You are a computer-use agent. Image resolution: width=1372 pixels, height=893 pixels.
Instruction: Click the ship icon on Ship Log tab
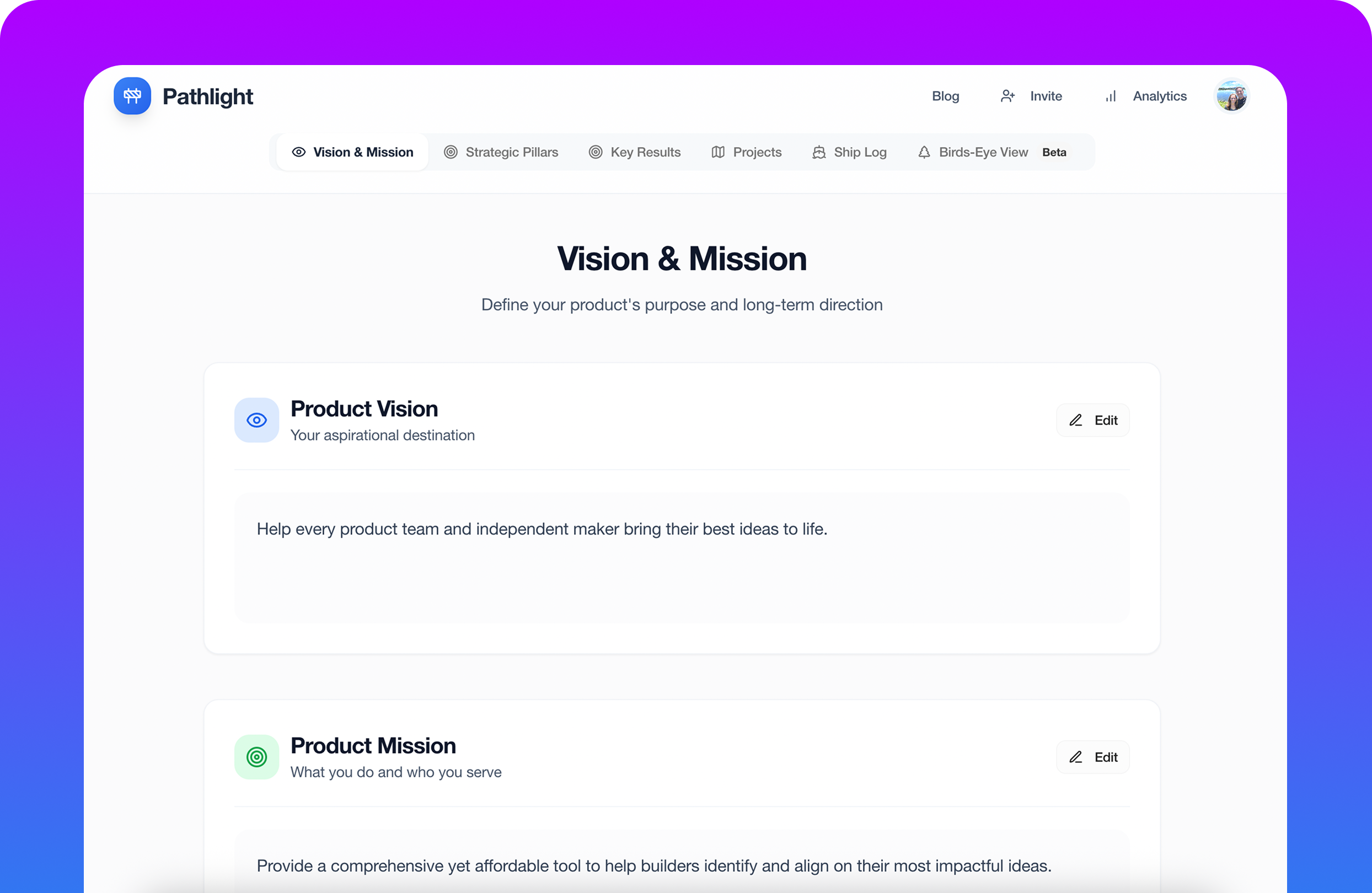pyautogui.click(x=818, y=152)
